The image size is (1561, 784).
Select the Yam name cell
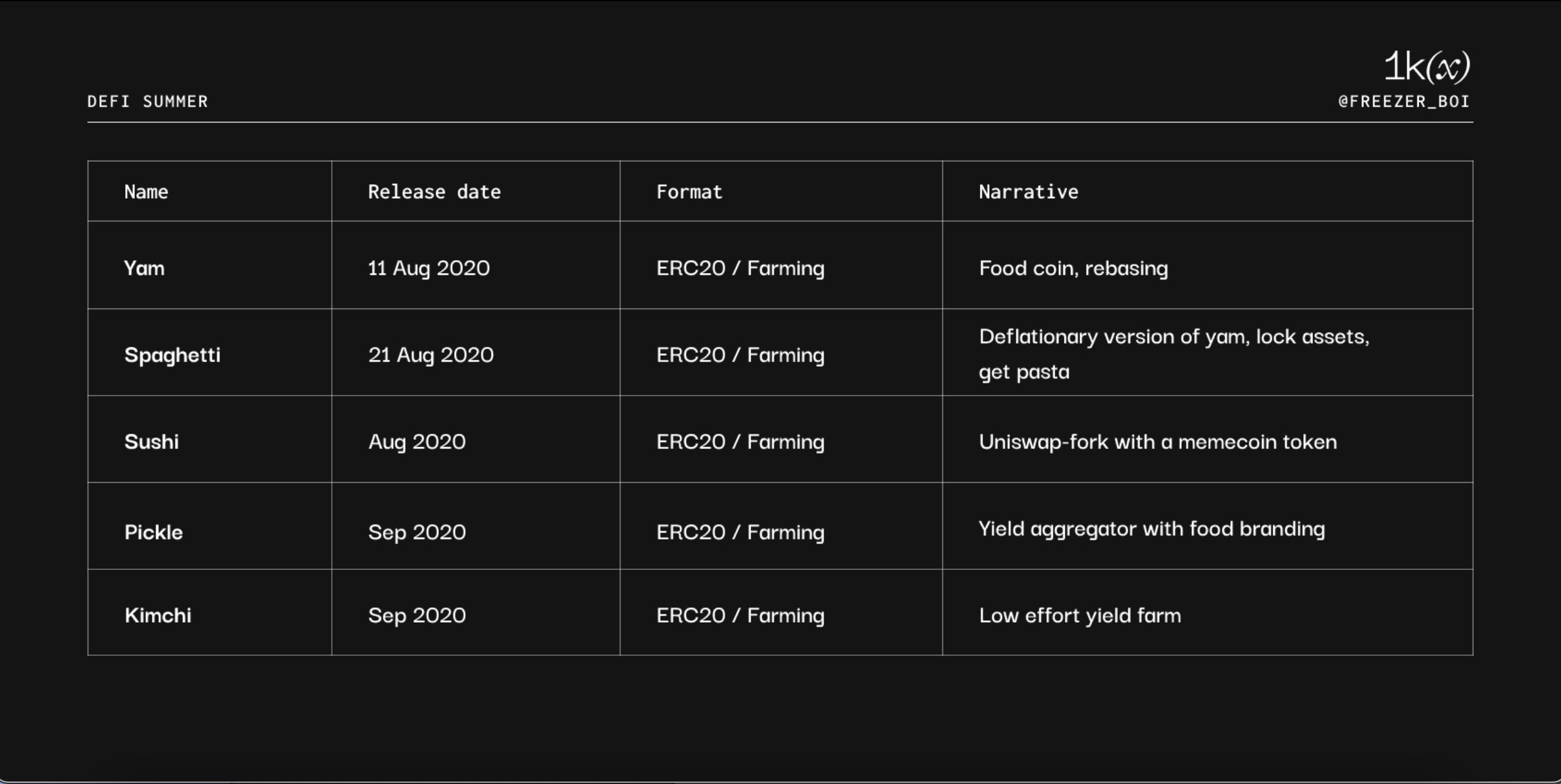coord(144,268)
